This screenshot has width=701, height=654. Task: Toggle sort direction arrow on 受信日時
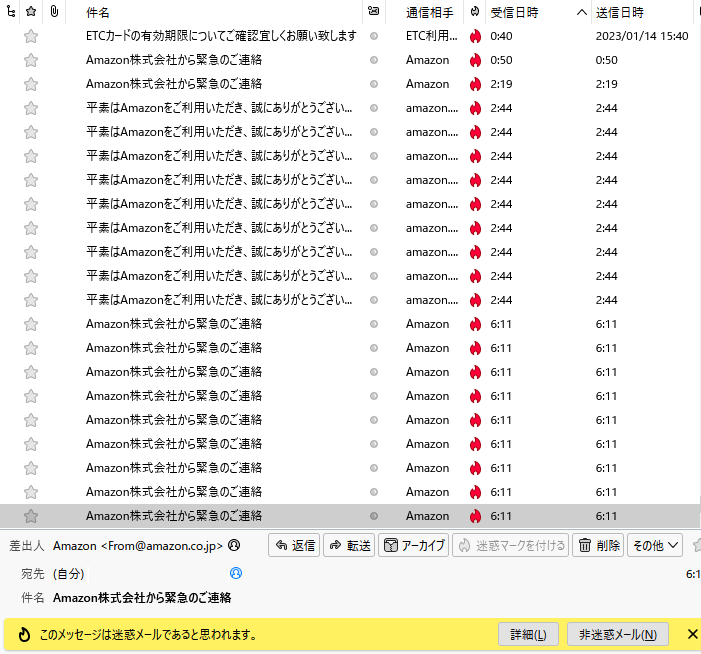[x=581, y=13]
